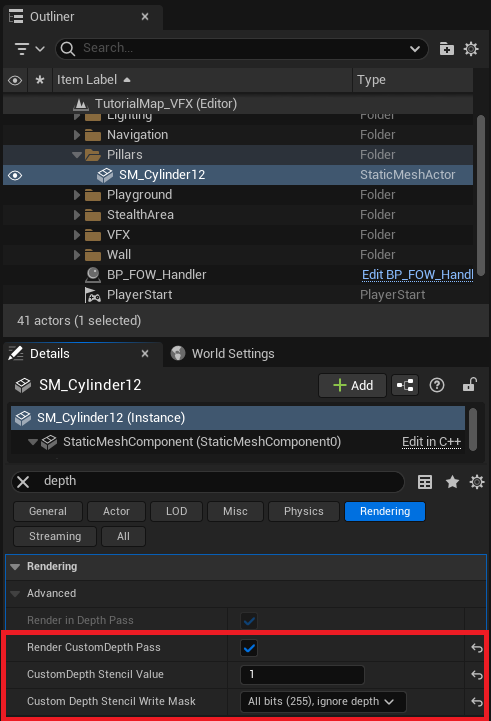This screenshot has width=491, height=721.
Task: Open Outliner settings gear
Action: tap(471, 48)
